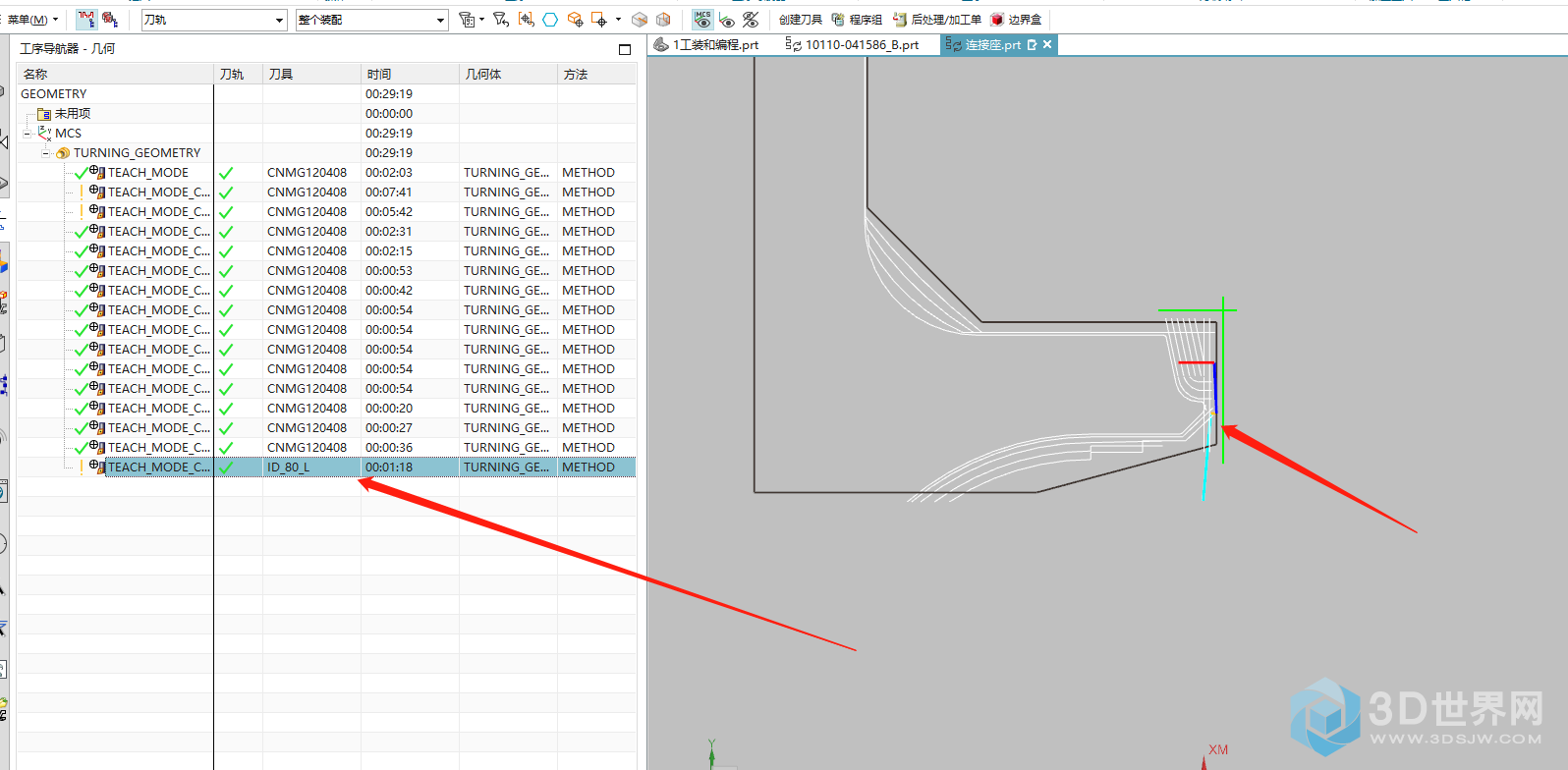Screen dimensions: 1568x770
Task: Click 边界盒 bounding box button
Action: click(x=1016, y=20)
